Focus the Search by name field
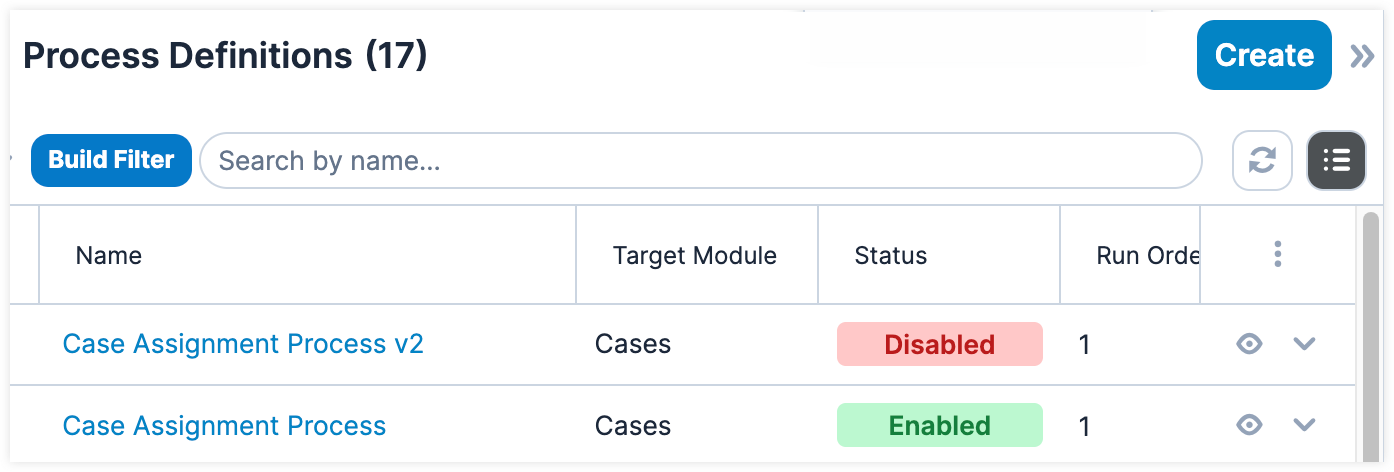This screenshot has height=472, width=1394. pos(700,160)
